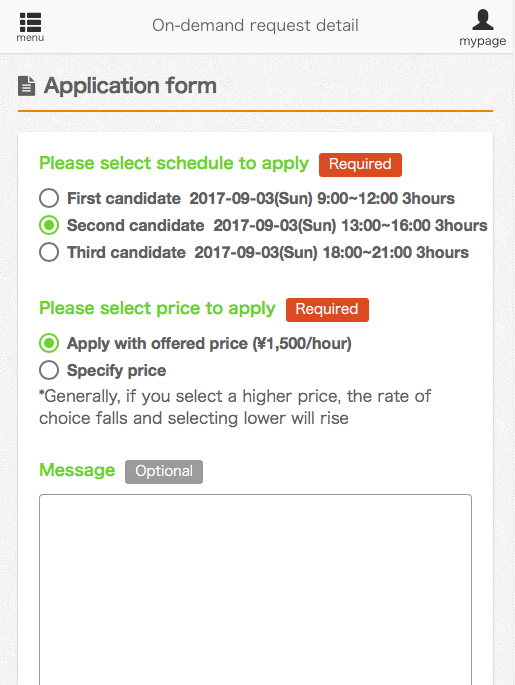Image resolution: width=515 pixels, height=685 pixels.
Task: Click the menu label under hamburger icon
Action: click(30, 38)
